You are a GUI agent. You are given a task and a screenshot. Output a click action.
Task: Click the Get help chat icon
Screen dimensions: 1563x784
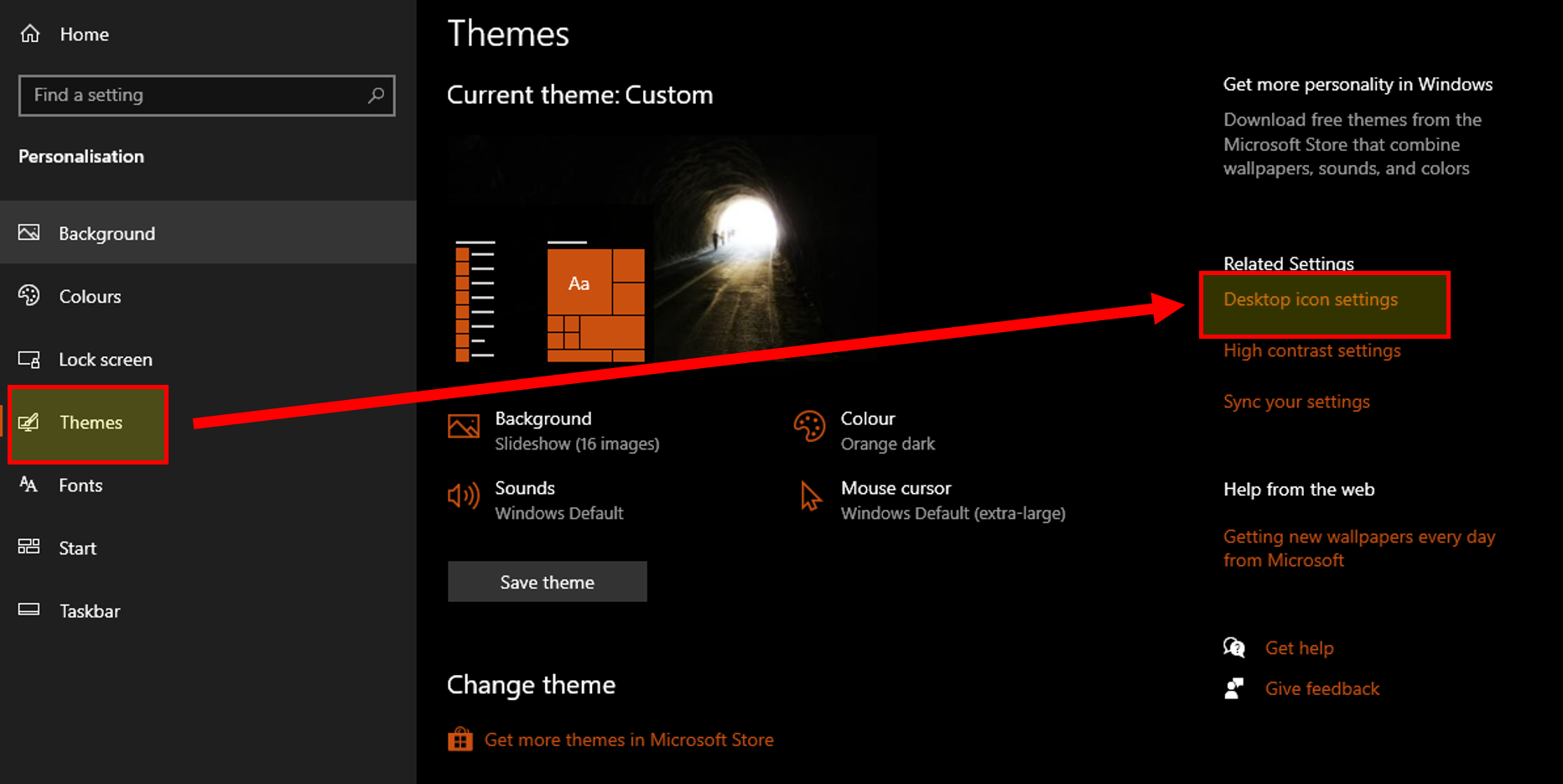1233,647
